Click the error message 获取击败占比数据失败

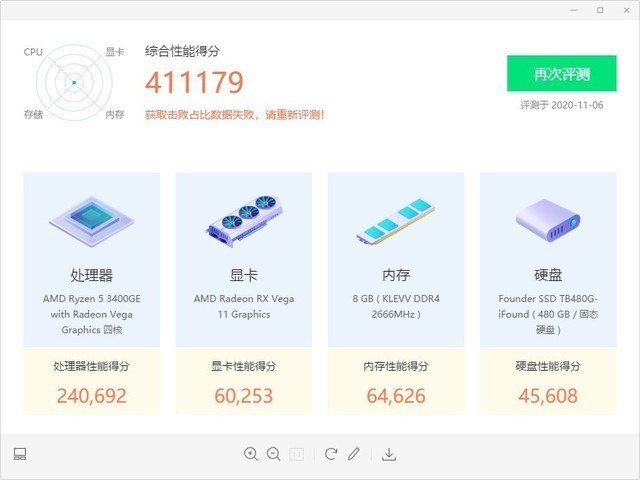(x=235, y=115)
